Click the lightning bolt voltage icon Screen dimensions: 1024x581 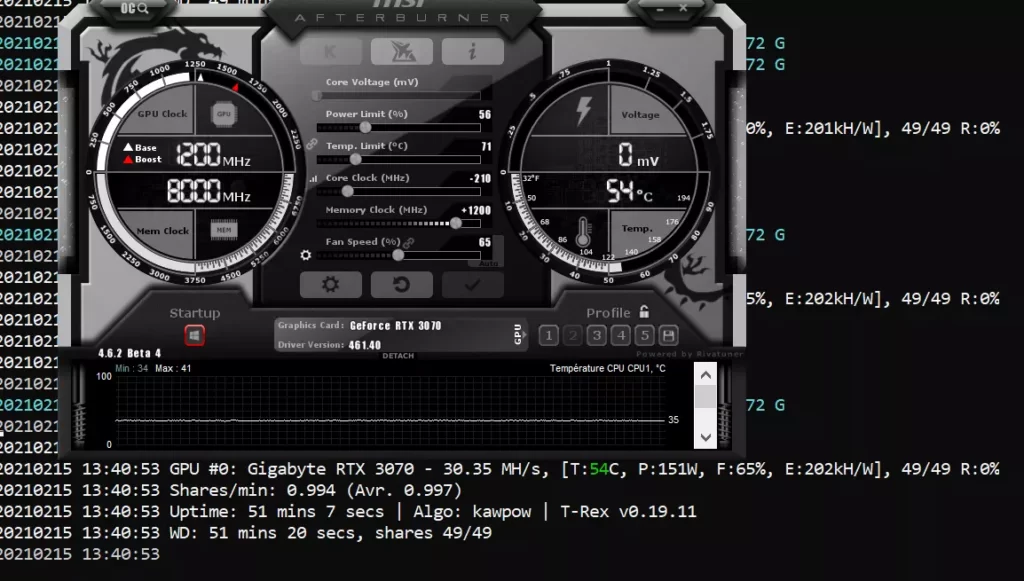point(583,111)
